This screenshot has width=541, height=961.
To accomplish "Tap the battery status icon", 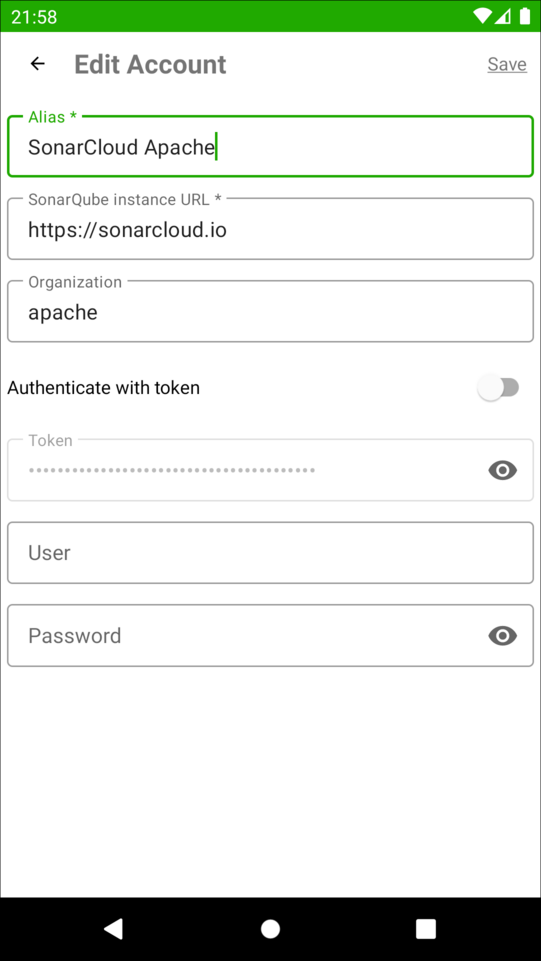I will pos(524,16).
